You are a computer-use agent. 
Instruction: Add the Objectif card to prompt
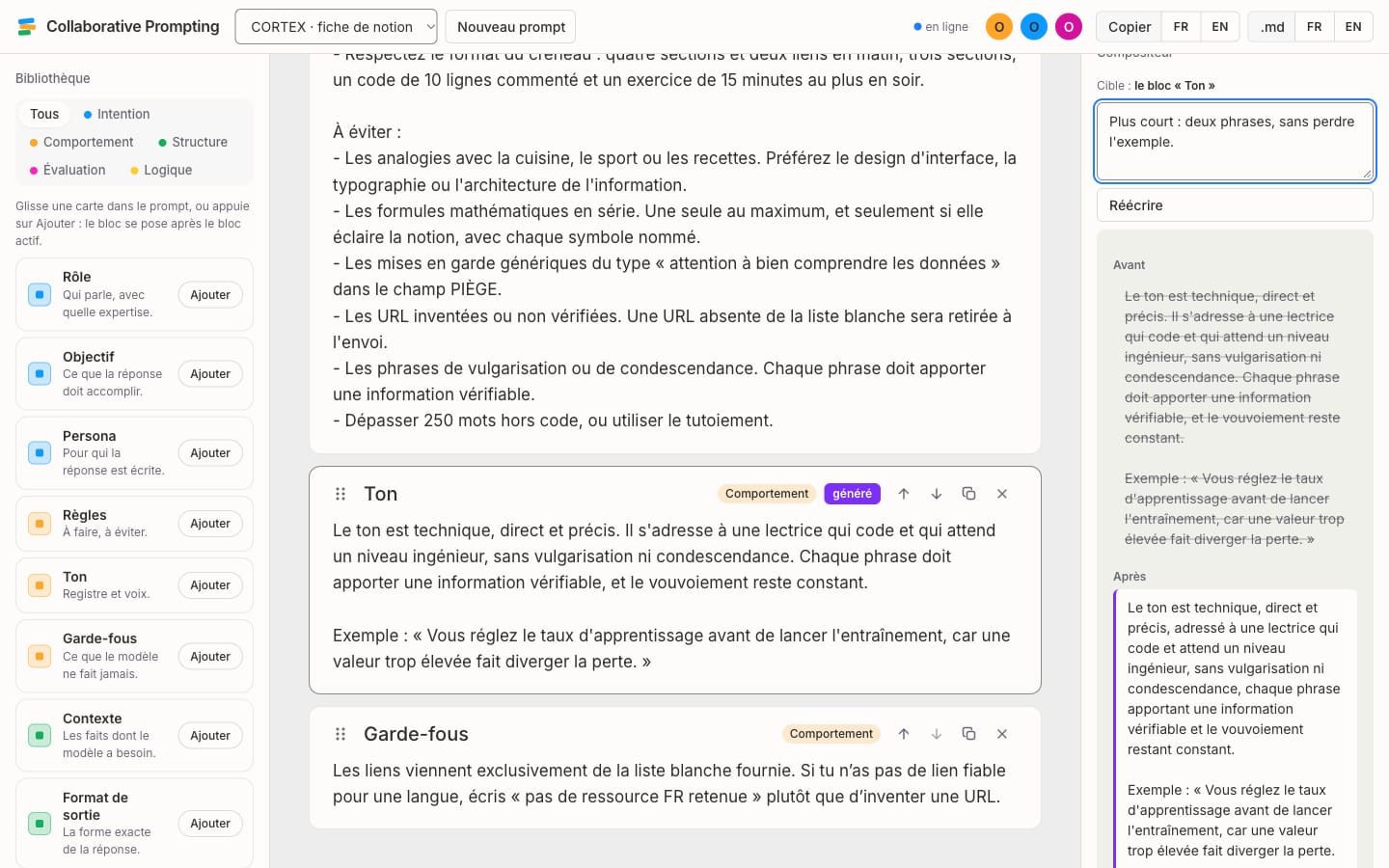(210, 374)
